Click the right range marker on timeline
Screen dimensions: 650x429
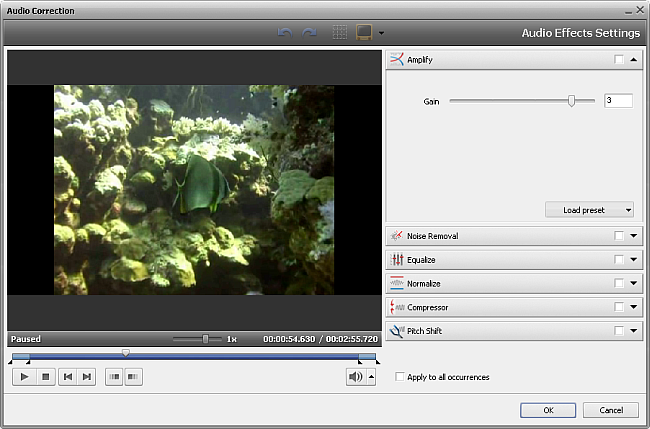tap(360, 362)
